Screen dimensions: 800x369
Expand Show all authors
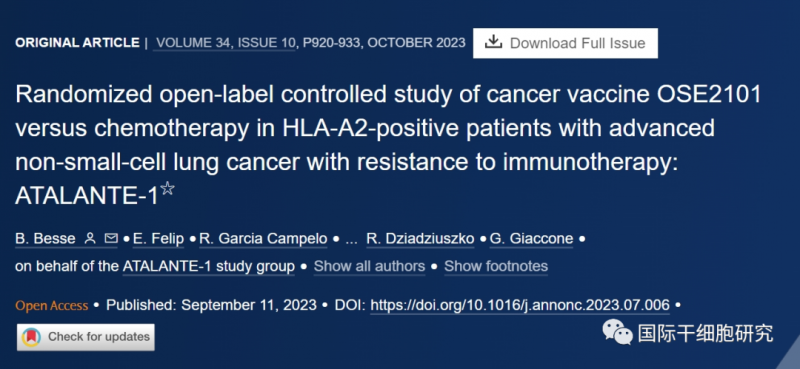click(x=369, y=266)
